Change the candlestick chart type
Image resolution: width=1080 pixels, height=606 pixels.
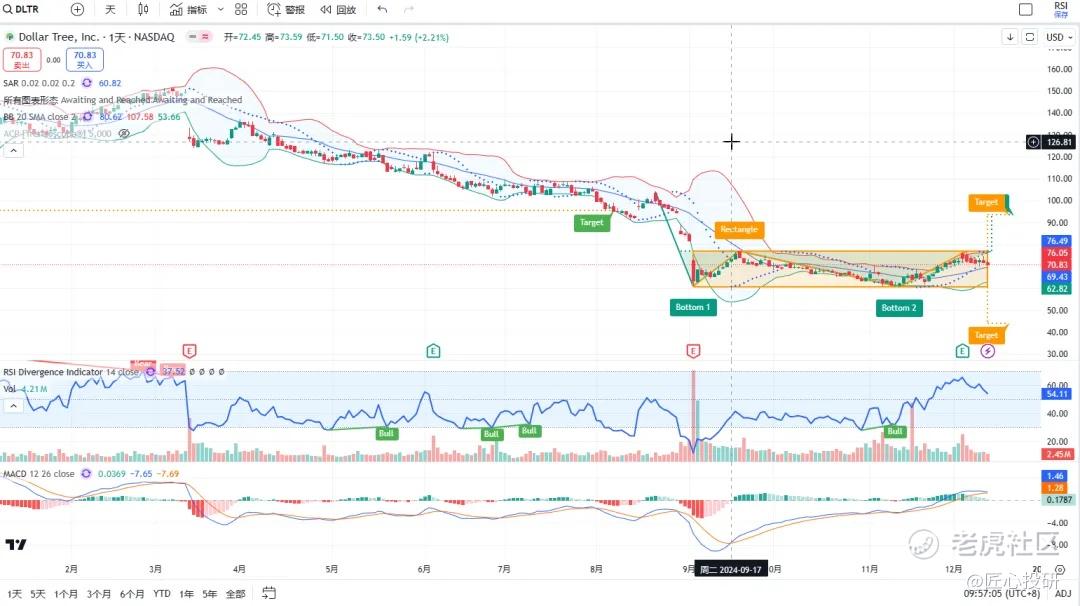(x=143, y=9)
